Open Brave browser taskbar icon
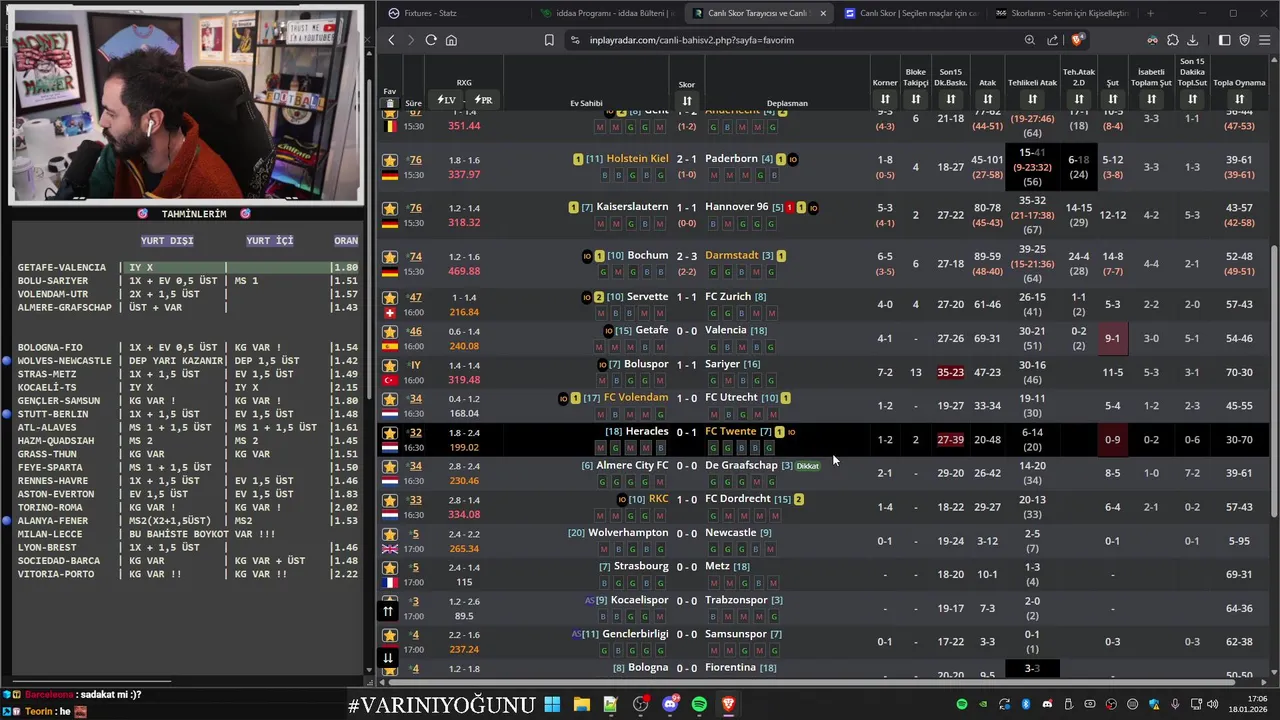Image resolution: width=1280 pixels, height=720 pixels. 728,704
